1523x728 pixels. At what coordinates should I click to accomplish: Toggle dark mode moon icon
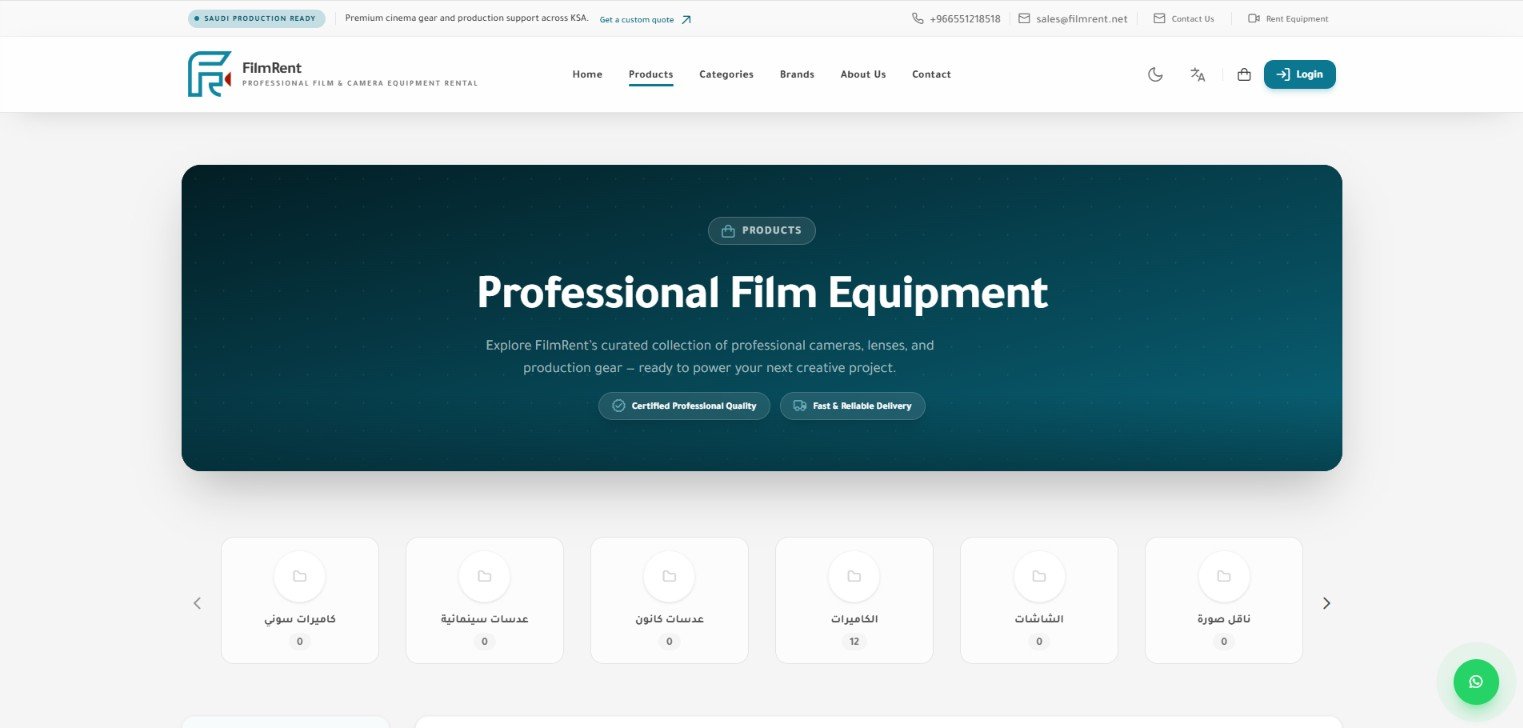point(1155,74)
